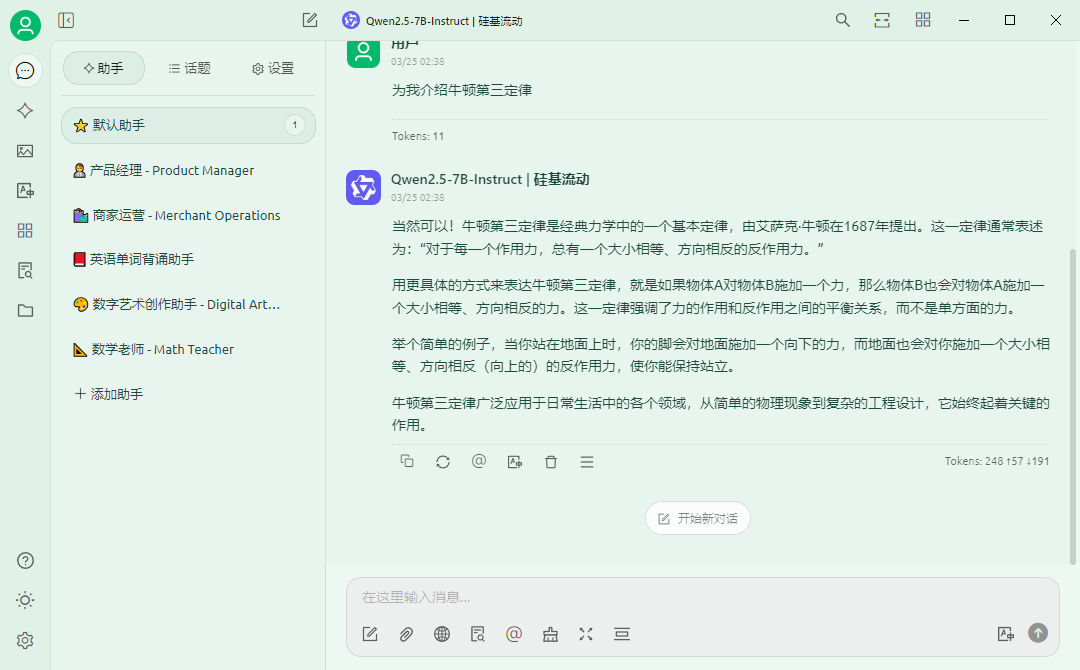Open the Mini Apps grid in sidebar
Screen dimensions: 1080x670
tap(25, 230)
